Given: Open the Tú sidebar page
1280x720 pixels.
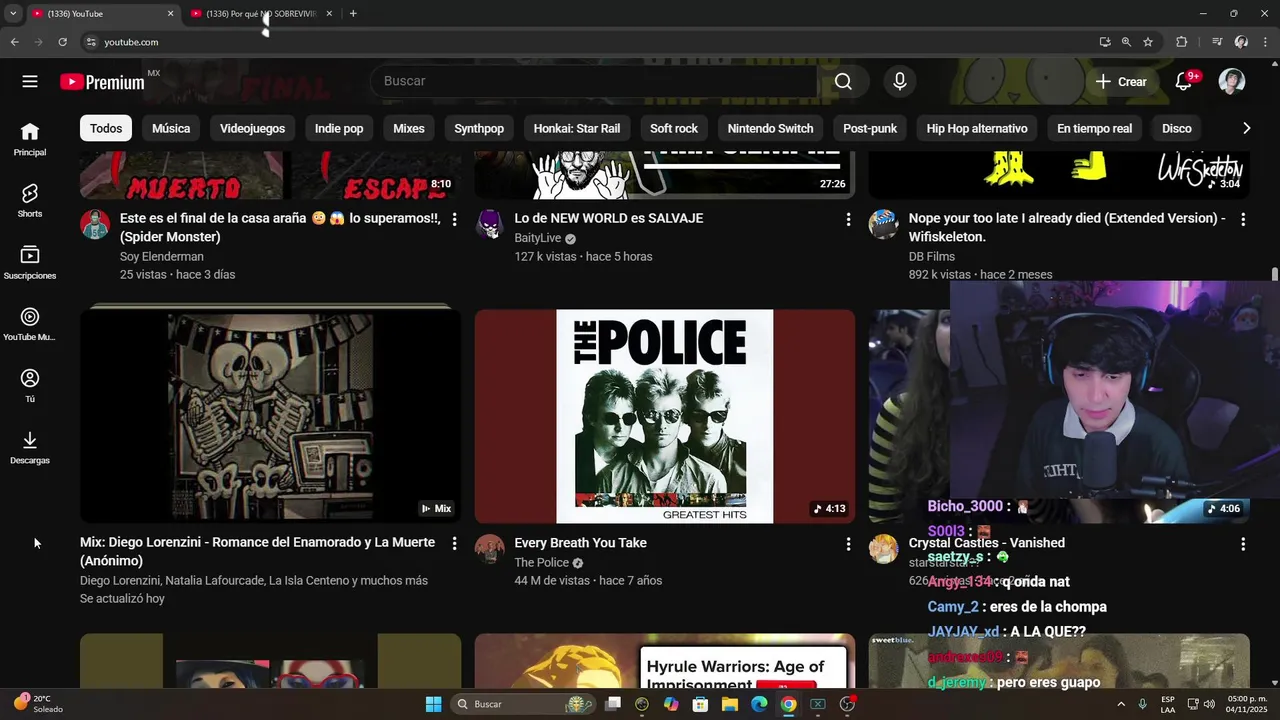Looking at the screenshot, I should tap(30, 386).
